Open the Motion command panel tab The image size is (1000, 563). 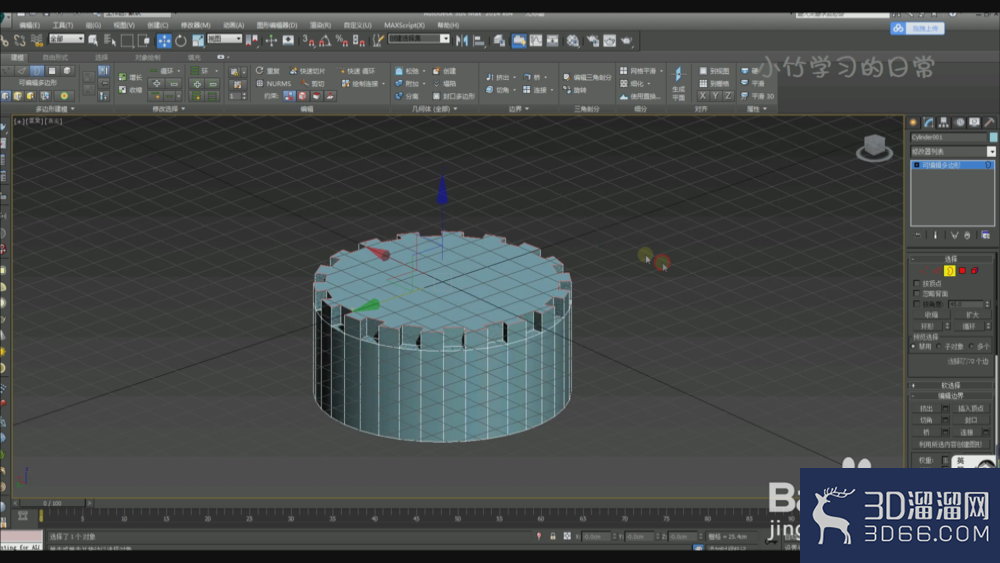959,122
